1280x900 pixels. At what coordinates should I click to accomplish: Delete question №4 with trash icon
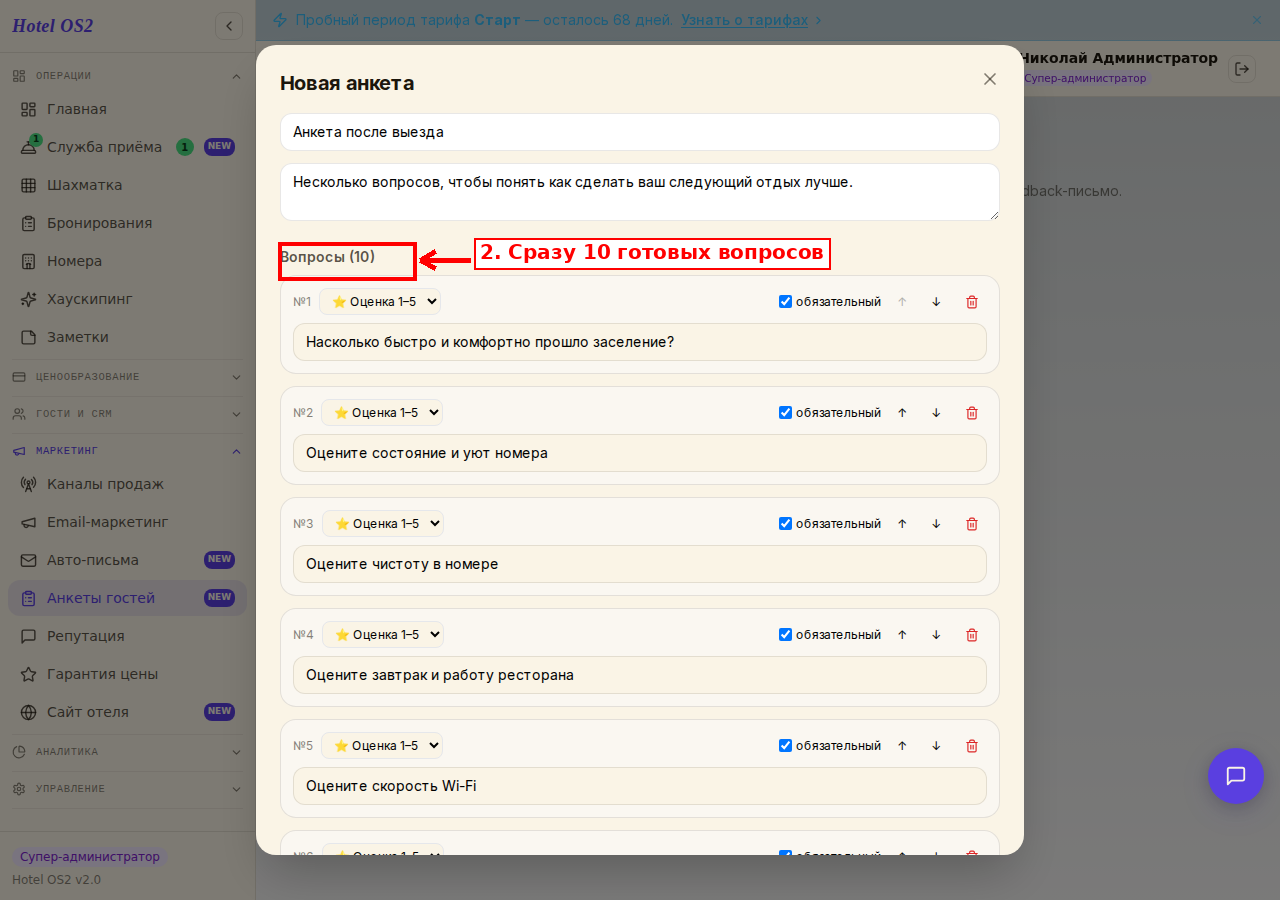click(972, 635)
